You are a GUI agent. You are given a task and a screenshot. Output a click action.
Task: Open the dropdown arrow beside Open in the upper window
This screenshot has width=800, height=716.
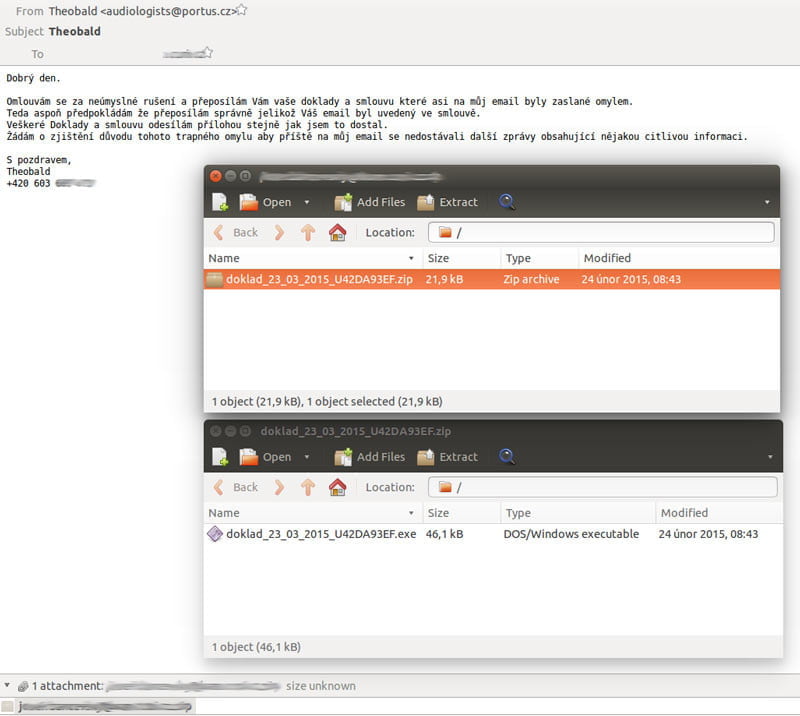(307, 202)
